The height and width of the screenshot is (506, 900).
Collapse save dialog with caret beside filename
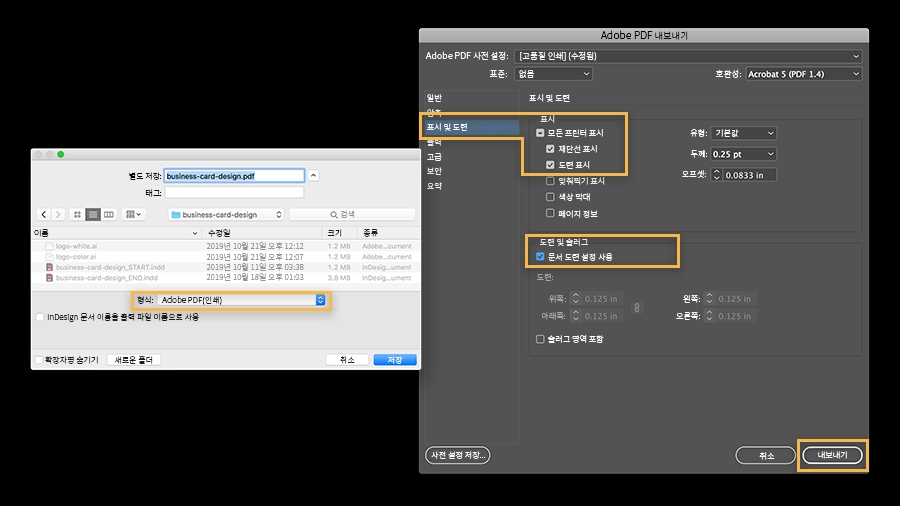point(313,176)
